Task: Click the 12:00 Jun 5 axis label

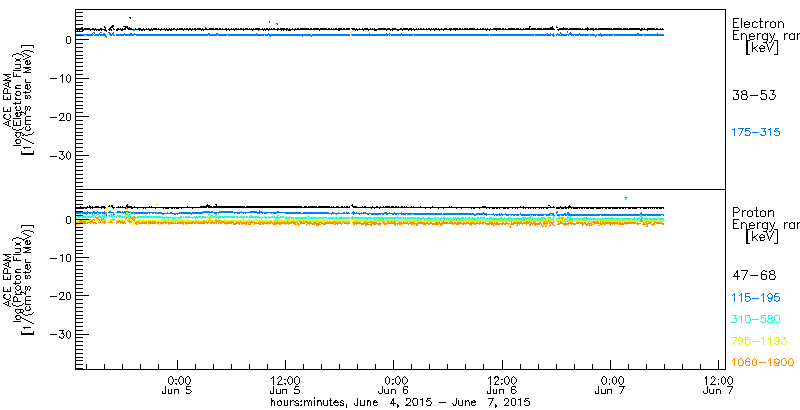Action: coord(286,386)
